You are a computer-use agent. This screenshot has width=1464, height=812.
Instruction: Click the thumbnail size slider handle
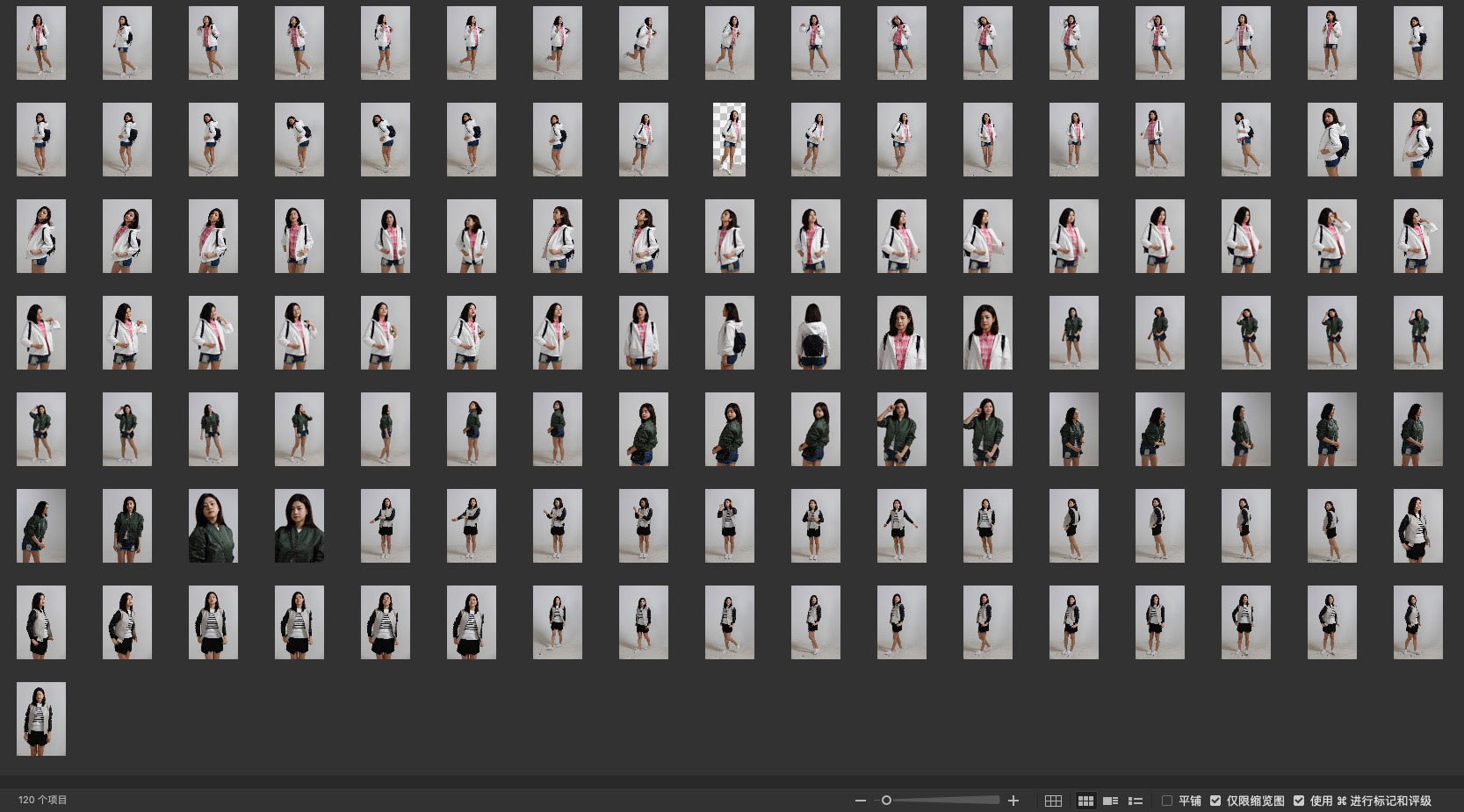coord(886,801)
